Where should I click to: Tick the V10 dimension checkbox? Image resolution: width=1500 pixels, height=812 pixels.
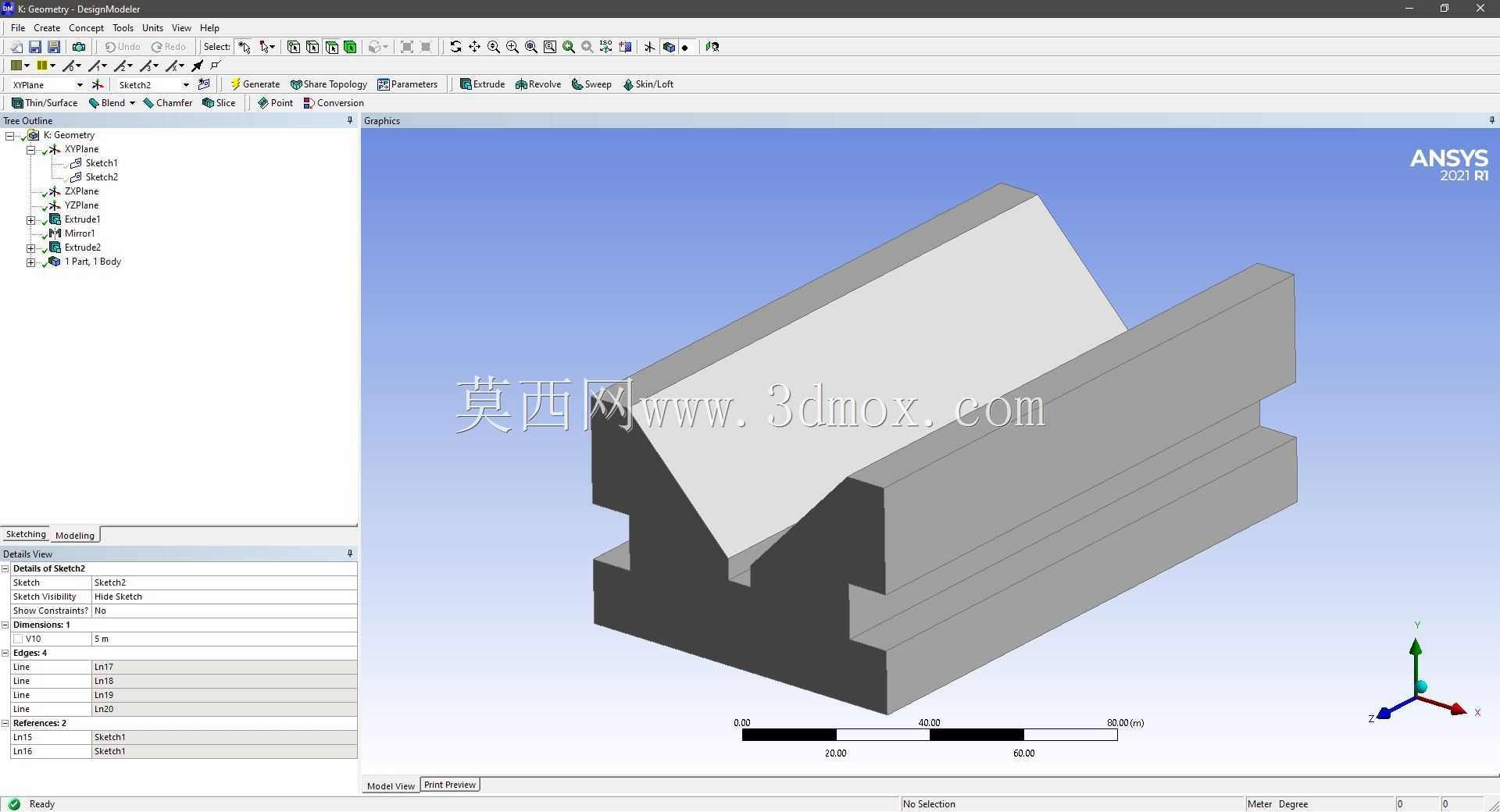click(18, 639)
